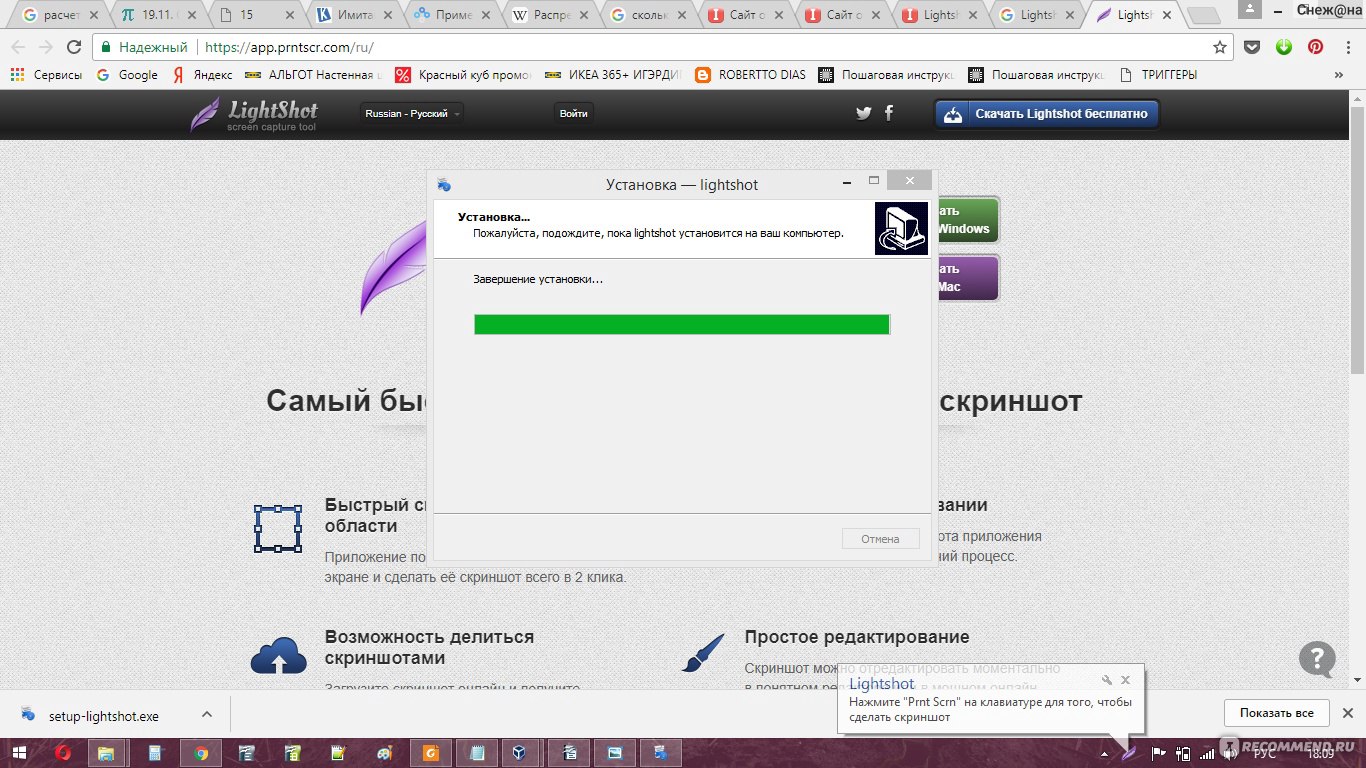Click the purple Mac download button behind the installer
The image size is (1366, 768).
966,277
